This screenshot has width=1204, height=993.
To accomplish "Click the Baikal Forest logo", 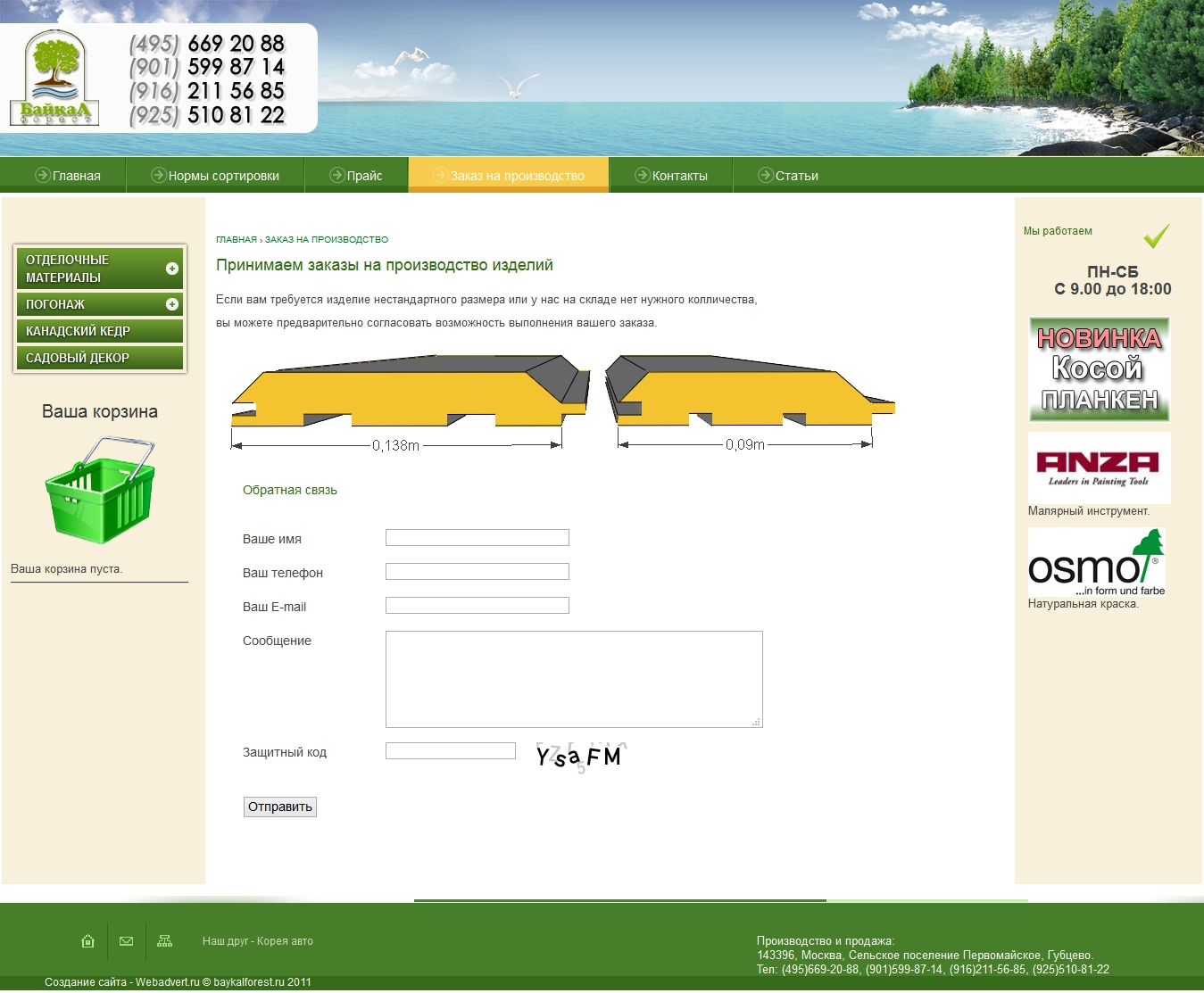I will (x=55, y=79).
